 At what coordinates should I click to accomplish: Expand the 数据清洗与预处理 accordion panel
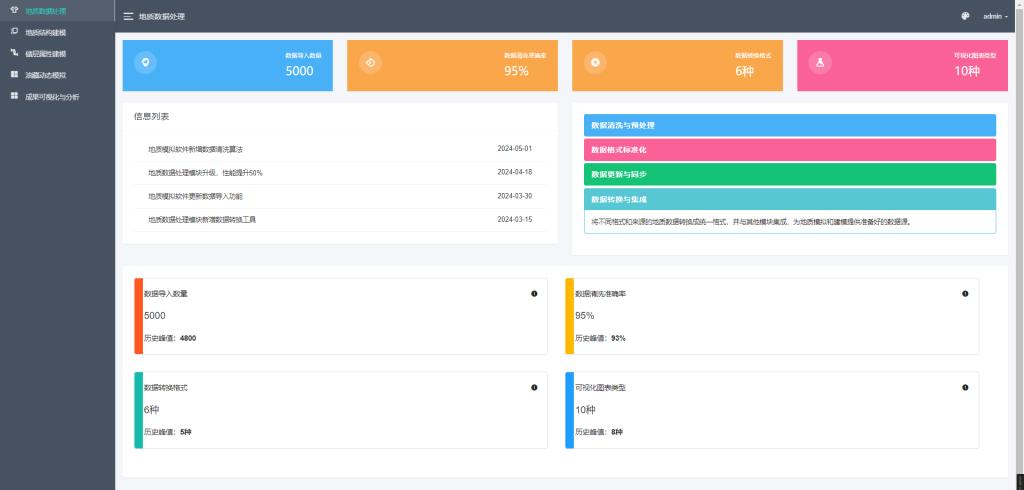tap(789, 125)
